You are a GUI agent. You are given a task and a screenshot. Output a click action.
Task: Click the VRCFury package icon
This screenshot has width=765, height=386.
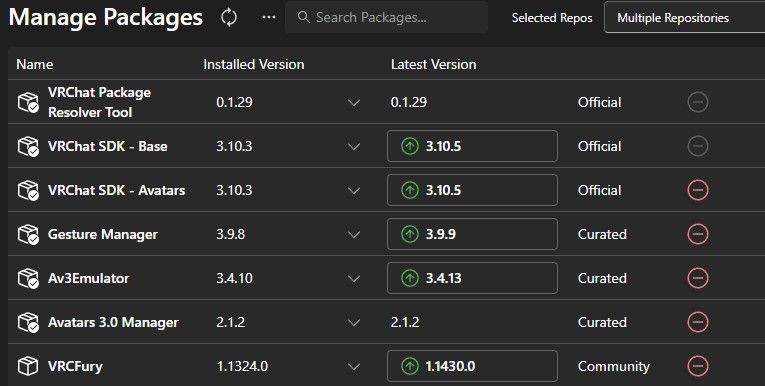pos(28,366)
